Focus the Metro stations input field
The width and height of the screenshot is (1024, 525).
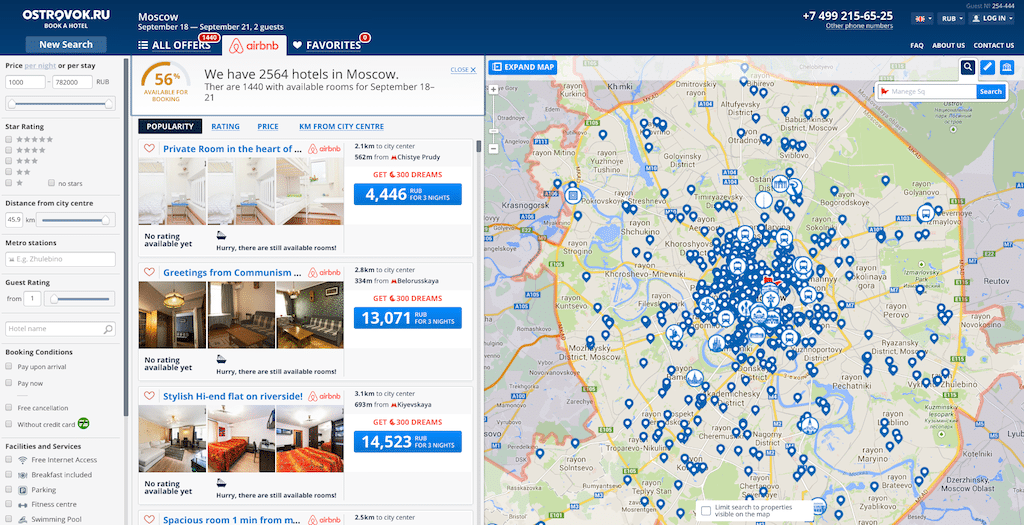coord(60,259)
